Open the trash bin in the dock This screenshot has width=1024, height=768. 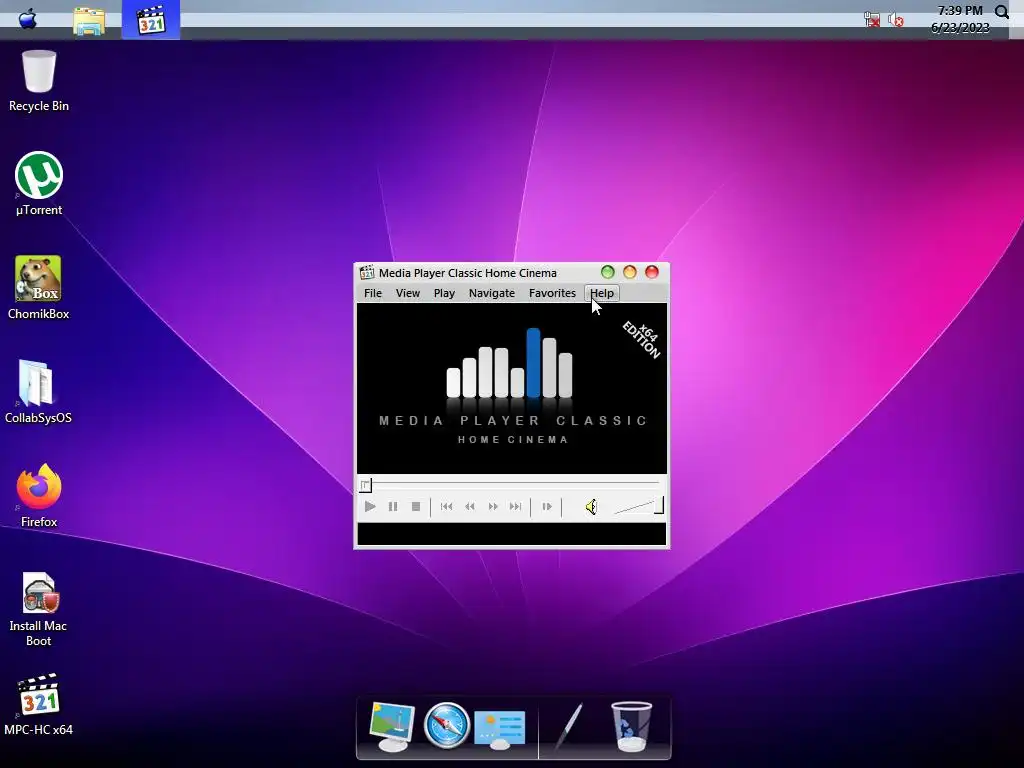coord(631,726)
